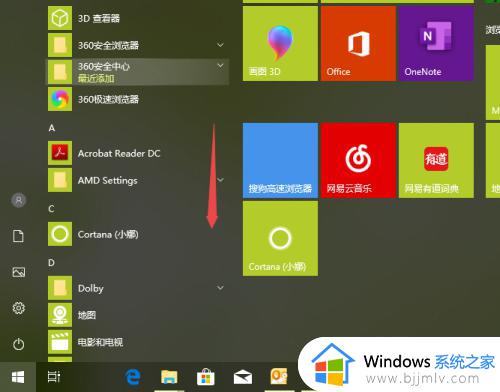Open Settings gear in the Start sidebar

click(x=19, y=308)
